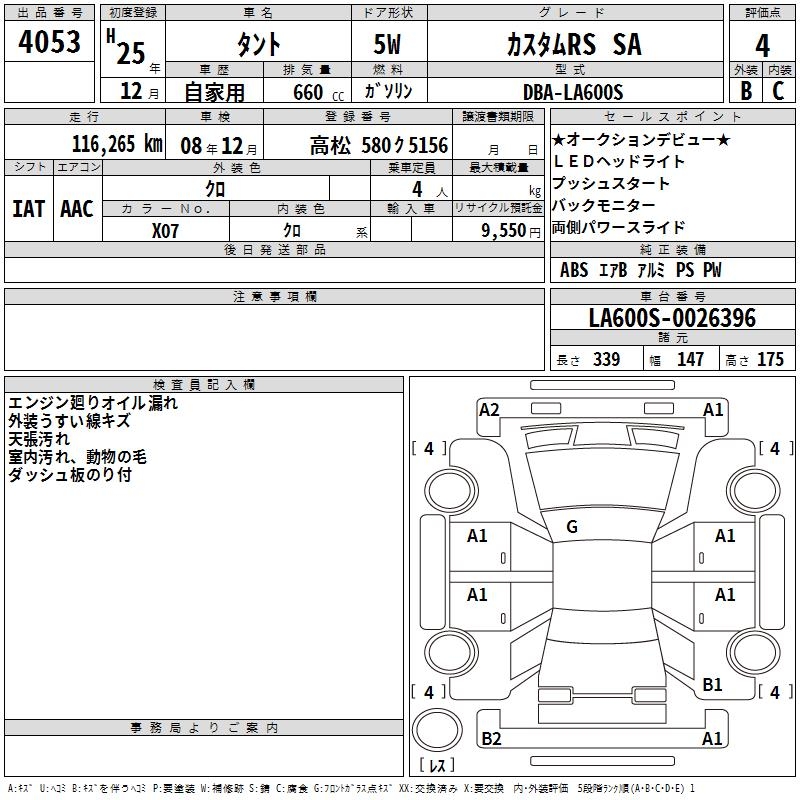Select the sales point オークションデビュー
800x800 pixels.
click(x=642, y=139)
